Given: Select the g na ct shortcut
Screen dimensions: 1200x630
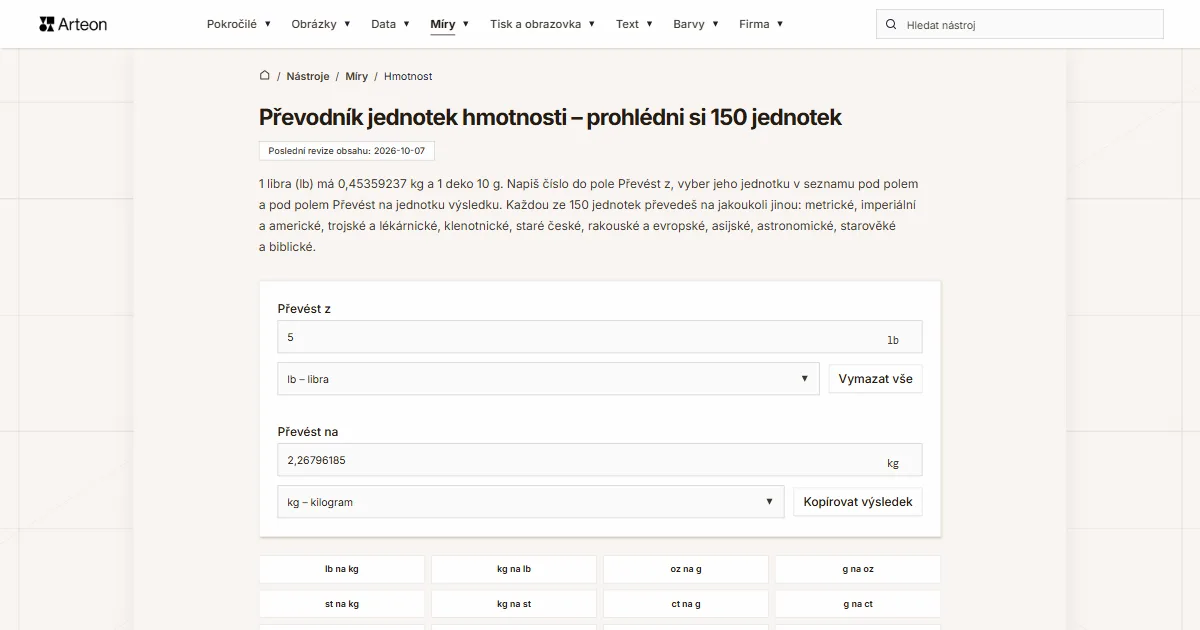Looking at the screenshot, I should tap(858, 604).
